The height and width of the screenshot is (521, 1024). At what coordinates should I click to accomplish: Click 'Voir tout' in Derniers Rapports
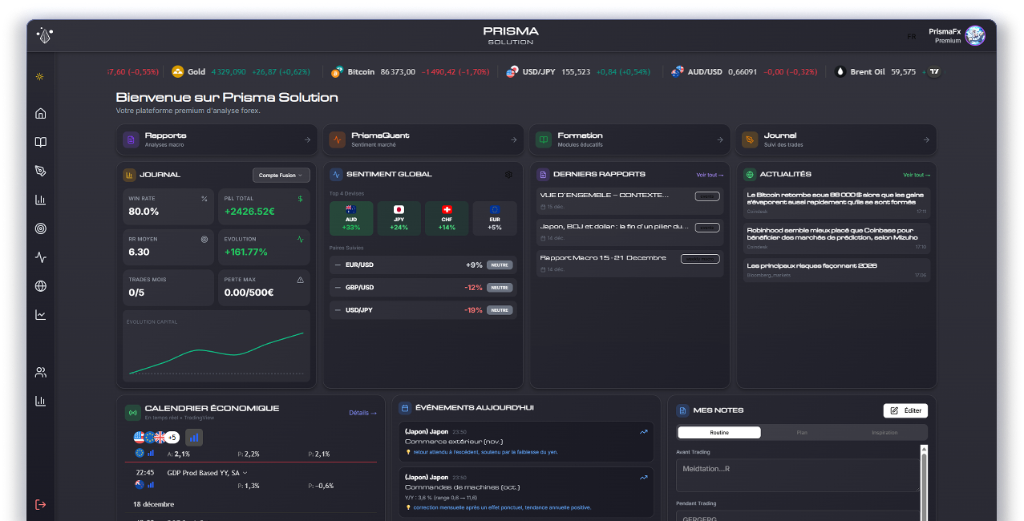click(709, 175)
